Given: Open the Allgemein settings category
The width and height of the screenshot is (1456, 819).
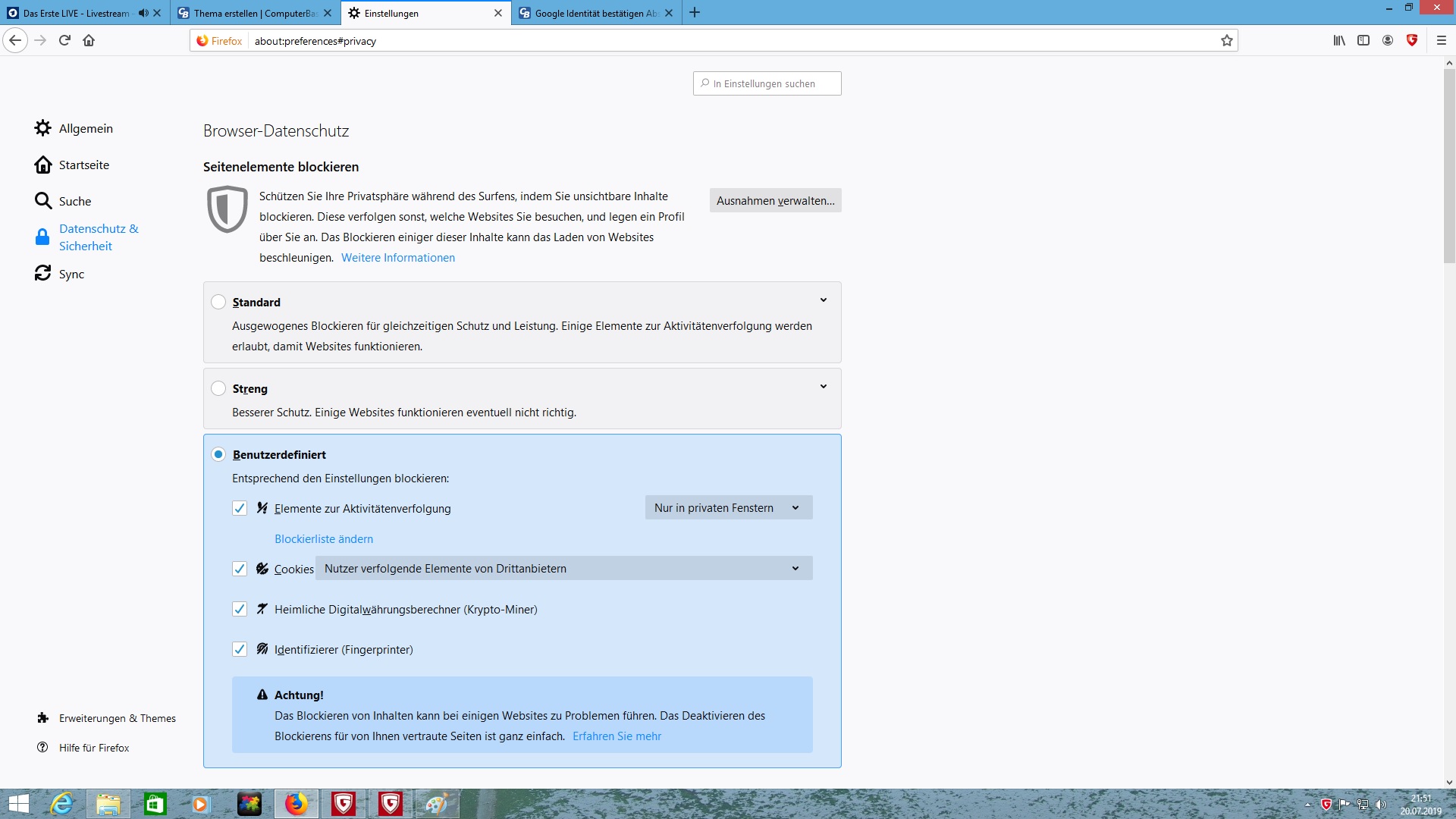Looking at the screenshot, I should coord(85,128).
